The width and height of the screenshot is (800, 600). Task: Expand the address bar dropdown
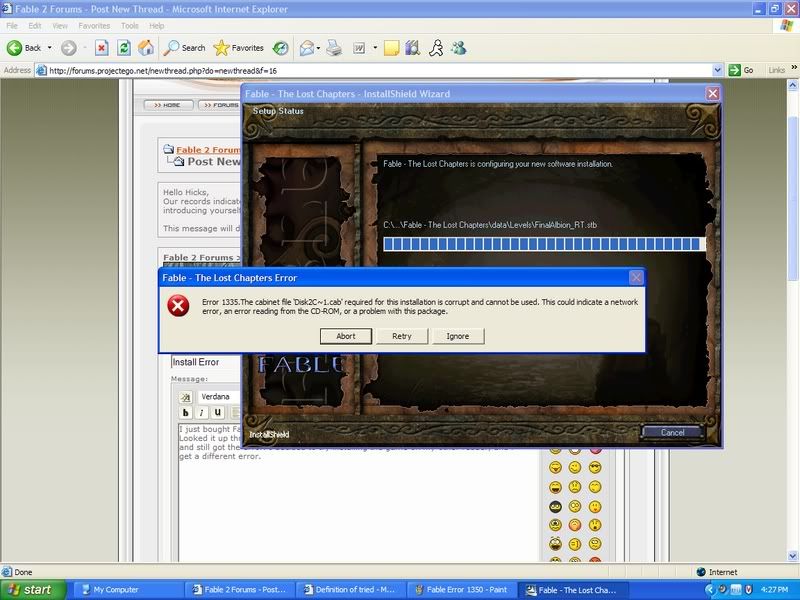[x=717, y=70]
